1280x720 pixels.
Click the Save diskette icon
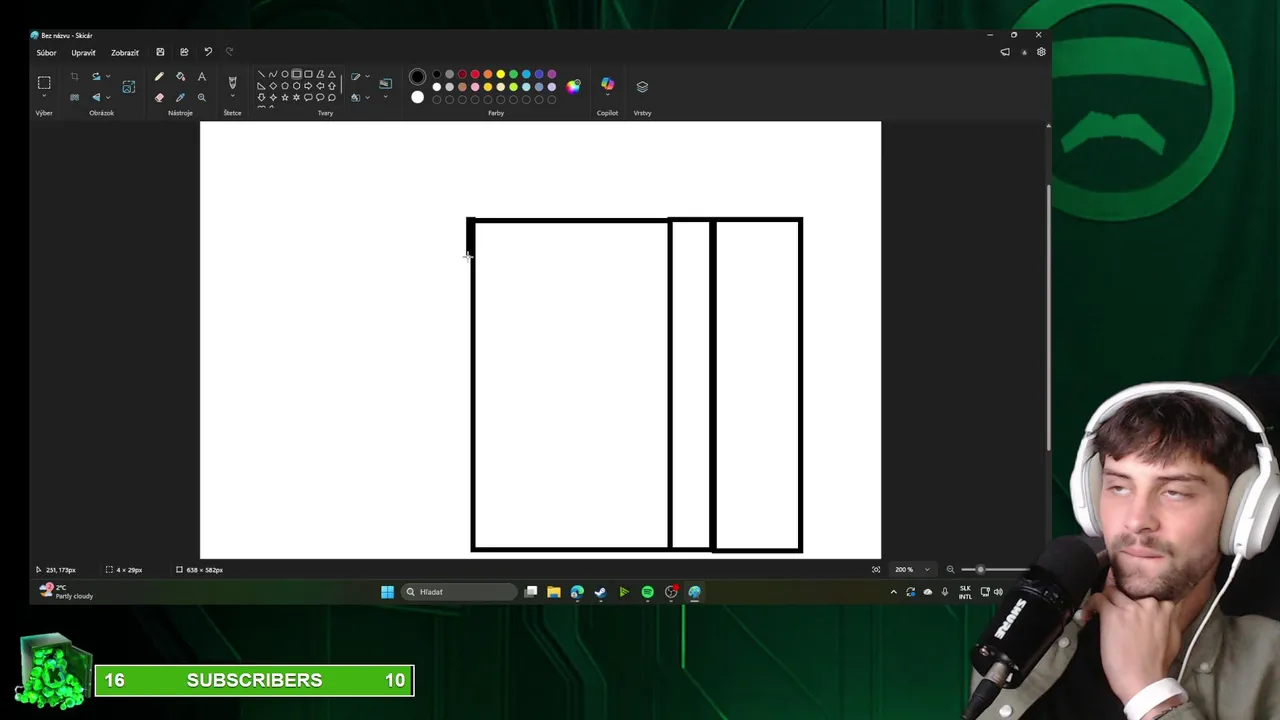[160, 52]
